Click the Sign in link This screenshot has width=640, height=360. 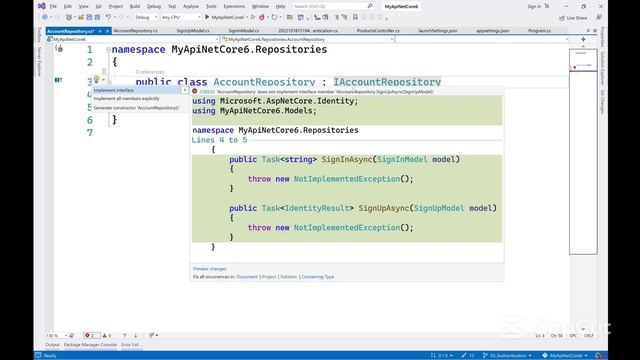pyautogui.click(x=534, y=6)
